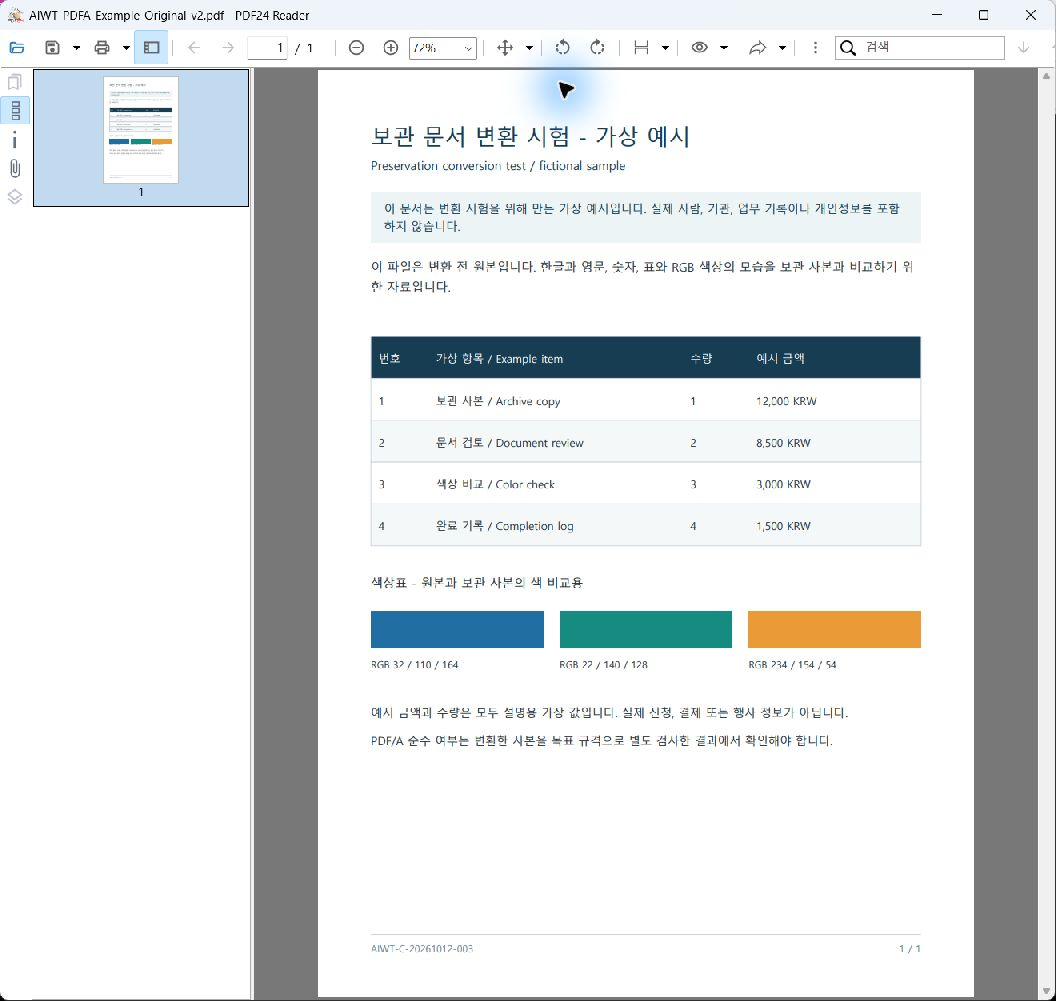Expand the view mode dropdown arrow
Viewport: 1056px width, 1001px height.
point(724,48)
